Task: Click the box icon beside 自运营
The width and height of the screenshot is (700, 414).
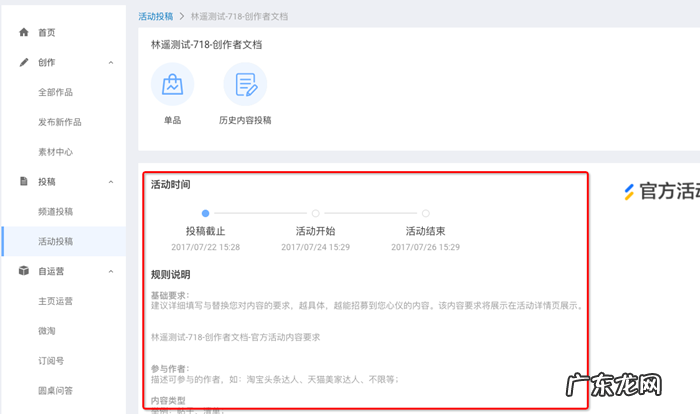Action: pos(24,271)
